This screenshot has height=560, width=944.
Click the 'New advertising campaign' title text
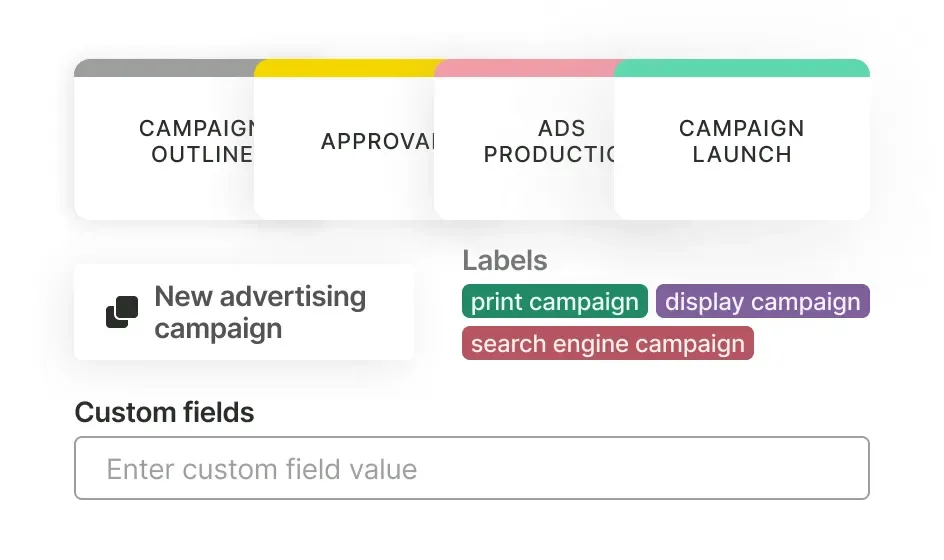(260, 312)
